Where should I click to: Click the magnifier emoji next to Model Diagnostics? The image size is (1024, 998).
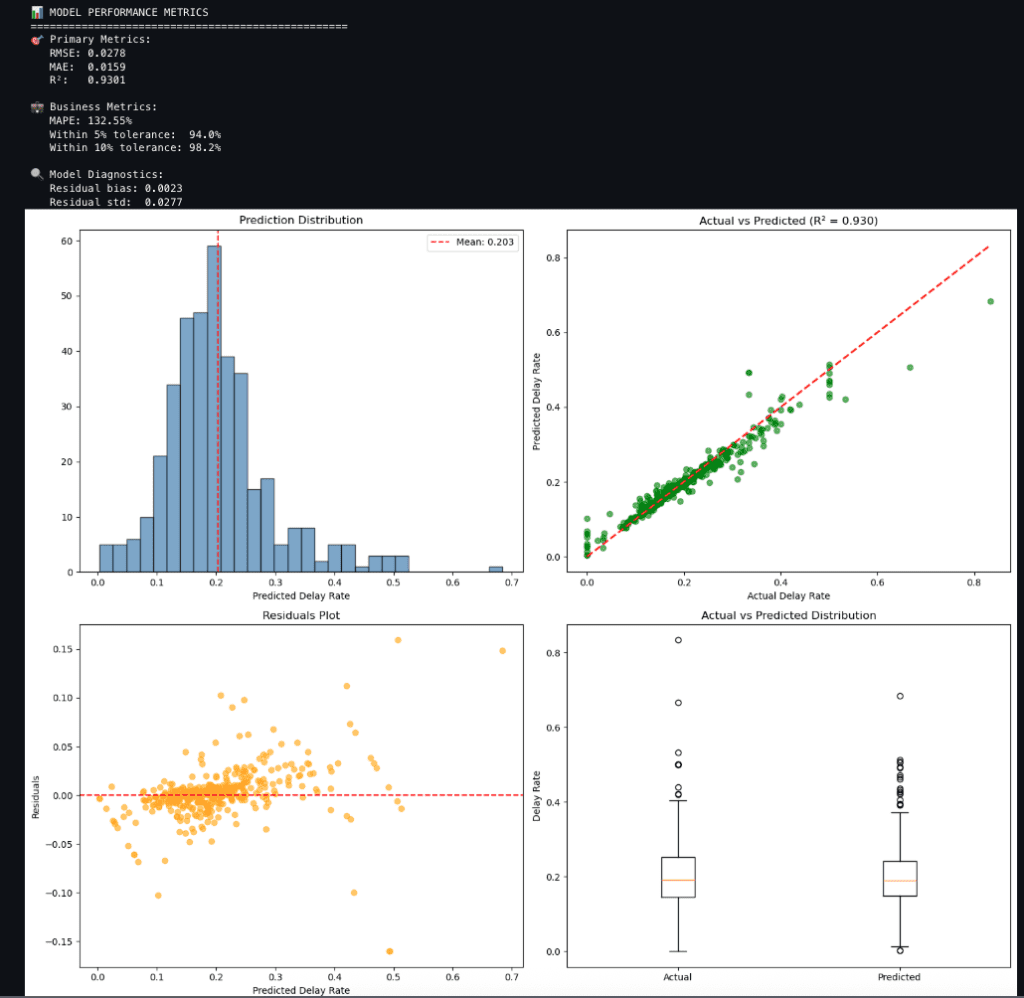tap(37, 174)
